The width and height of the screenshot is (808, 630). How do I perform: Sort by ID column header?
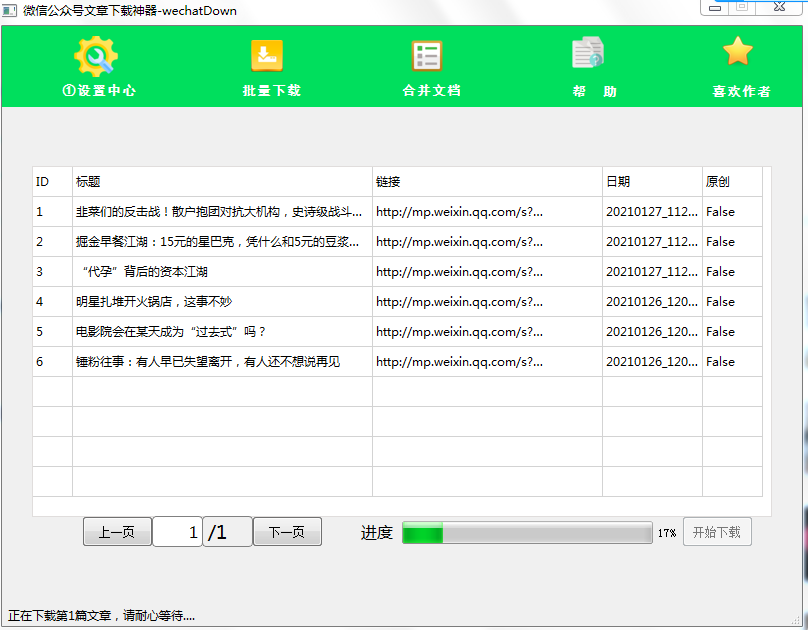click(x=53, y=181)
